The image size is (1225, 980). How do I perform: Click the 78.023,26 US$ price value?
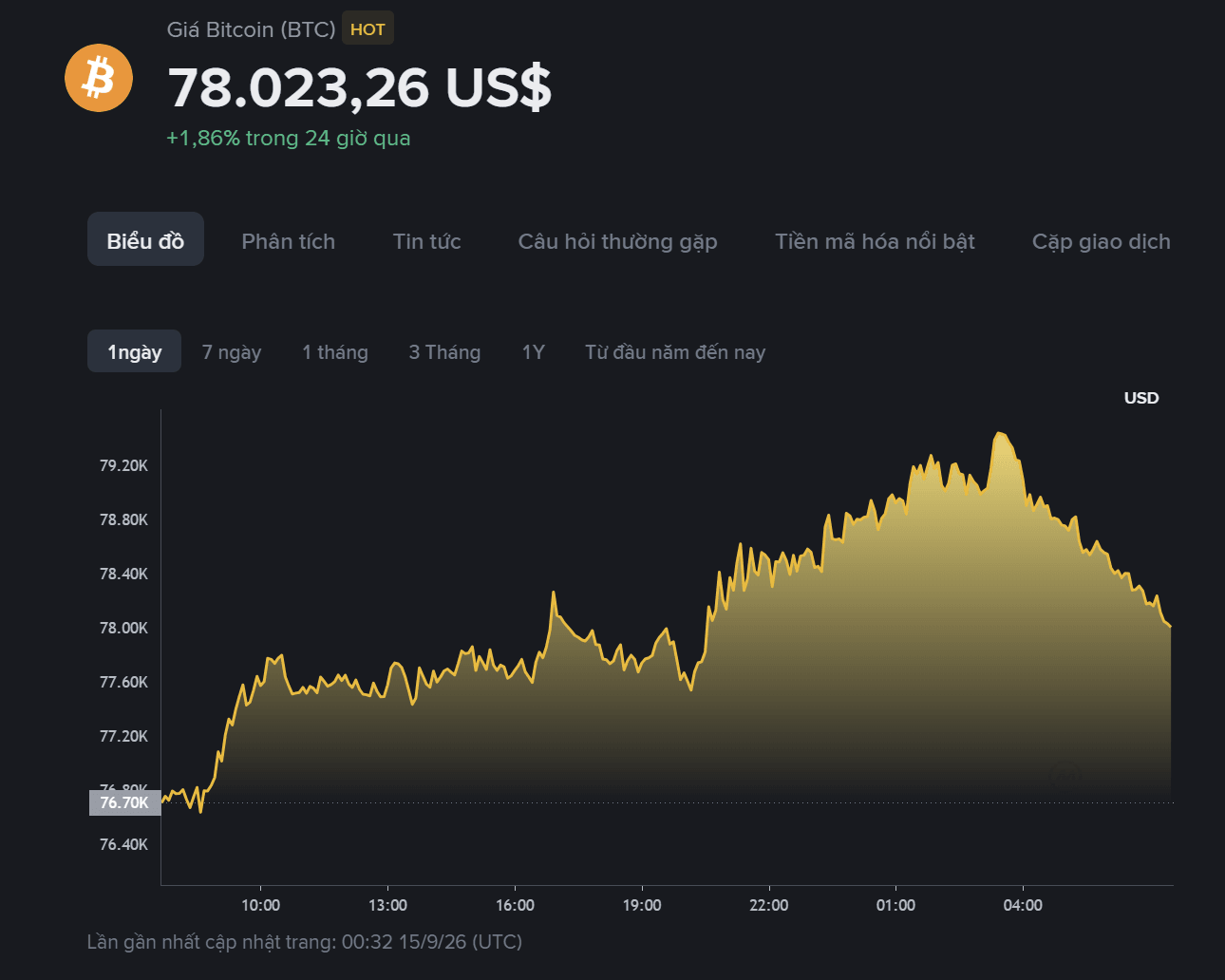(360, 87)
